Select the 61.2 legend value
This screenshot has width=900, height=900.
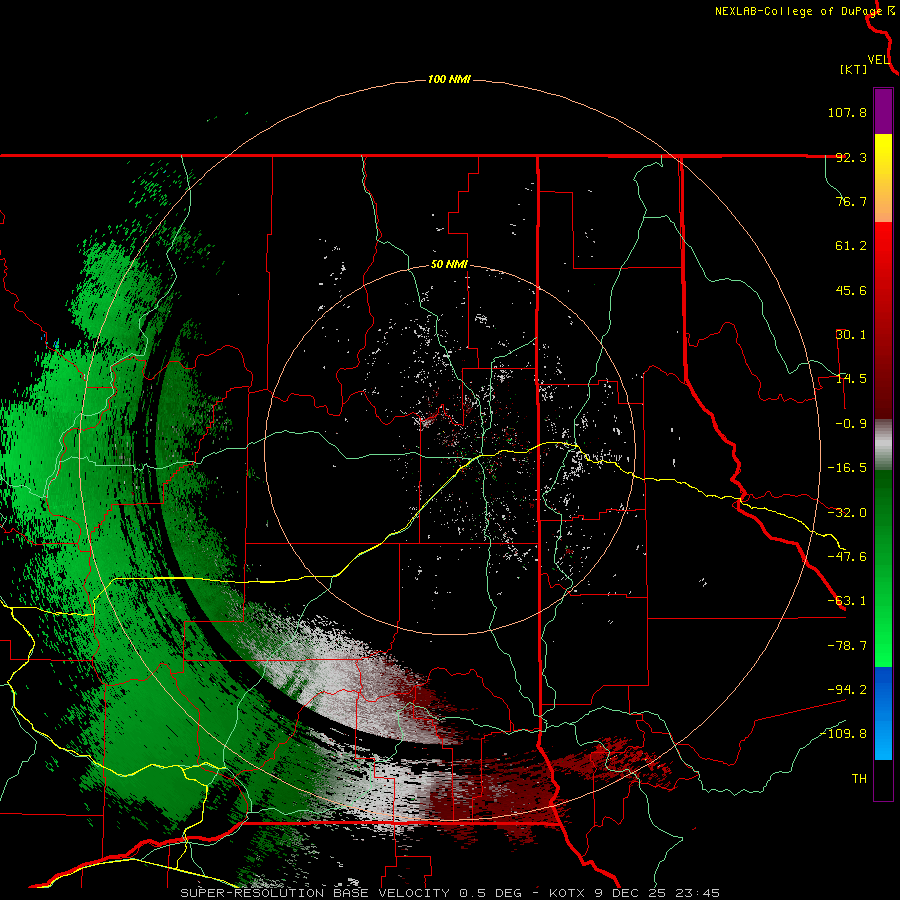click(851, 246)
